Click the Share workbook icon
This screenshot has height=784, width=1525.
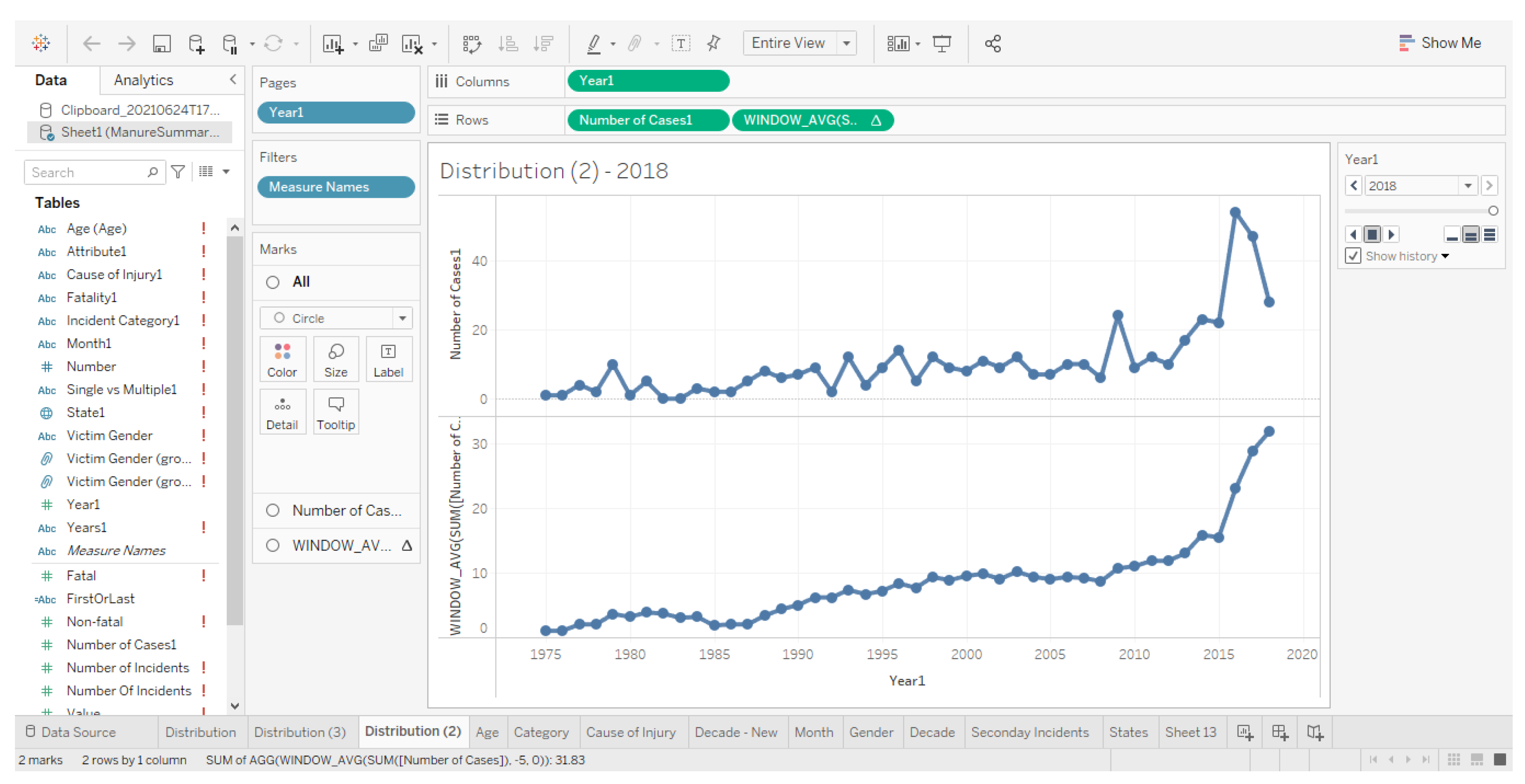[993, 43]
